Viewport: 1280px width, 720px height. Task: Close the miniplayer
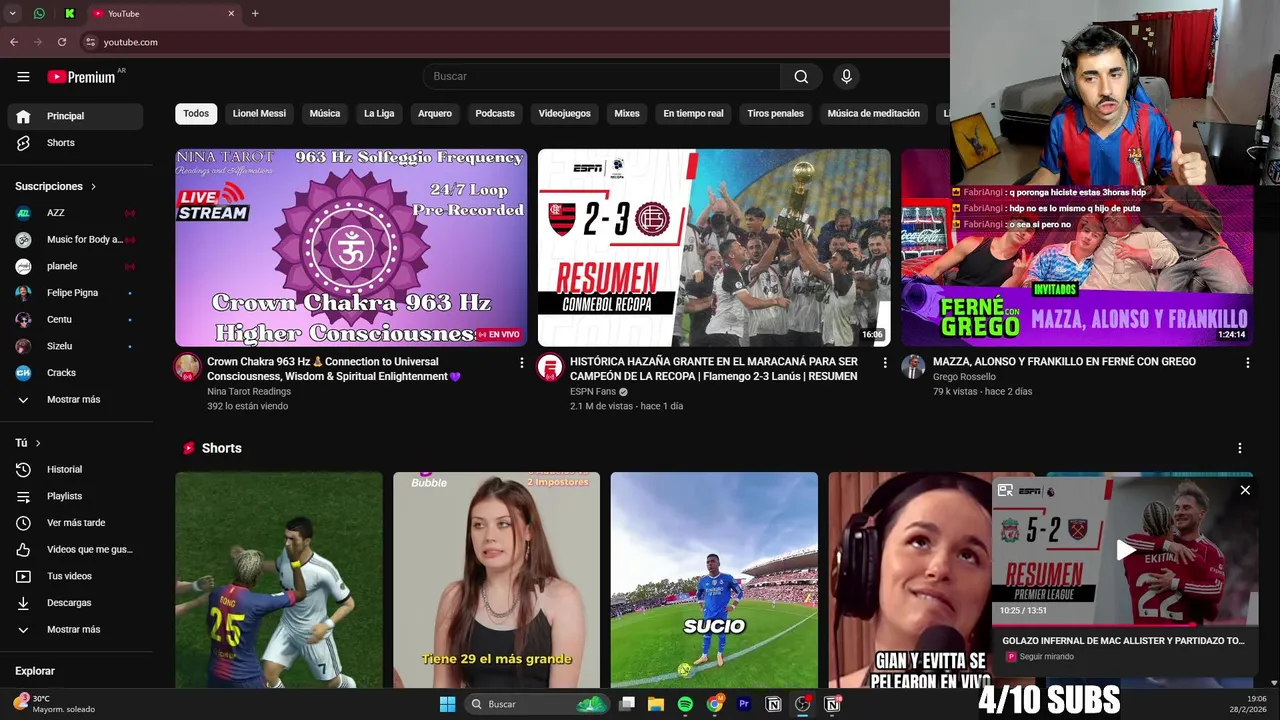click(x=1245, y=490)
